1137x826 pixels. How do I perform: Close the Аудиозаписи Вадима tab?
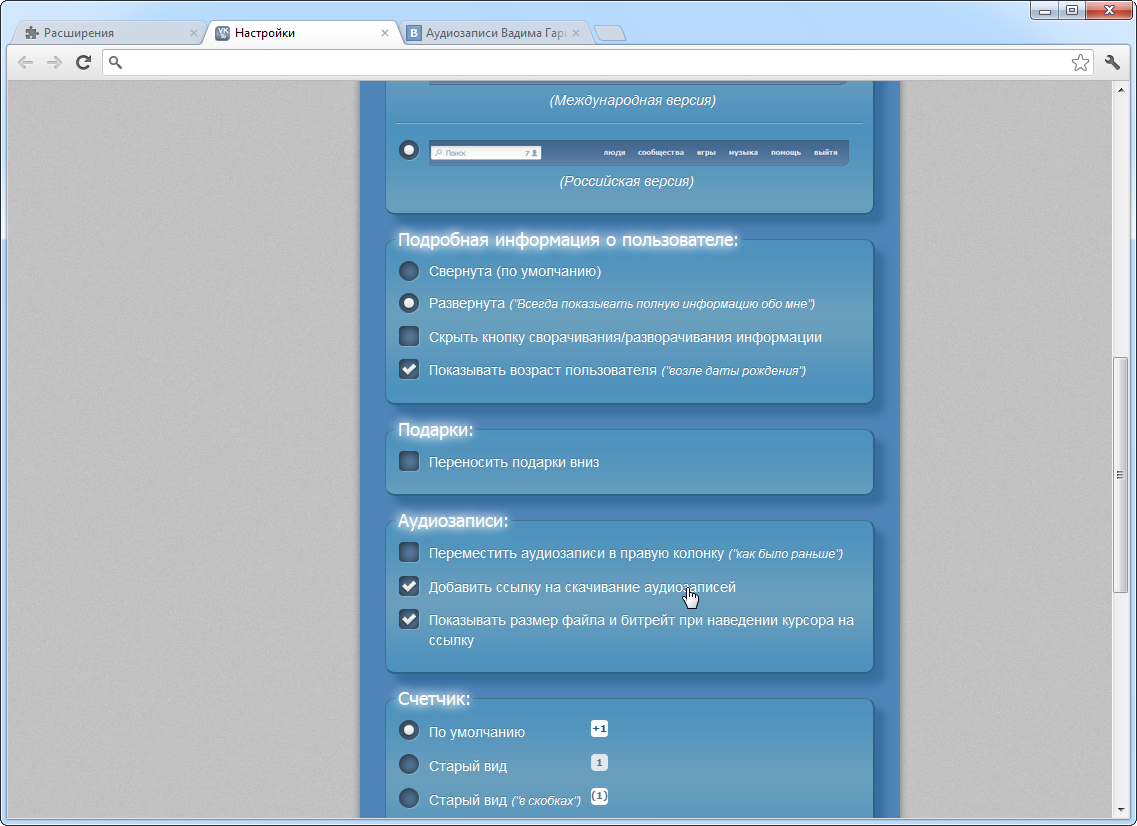pyautogui.click(x=576, y=33)
